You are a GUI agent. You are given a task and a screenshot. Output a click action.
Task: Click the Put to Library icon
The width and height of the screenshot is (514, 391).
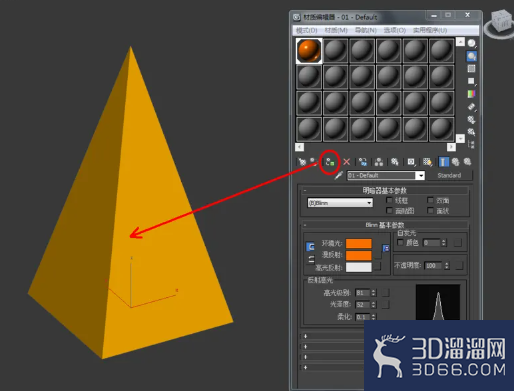pos(395,162)
